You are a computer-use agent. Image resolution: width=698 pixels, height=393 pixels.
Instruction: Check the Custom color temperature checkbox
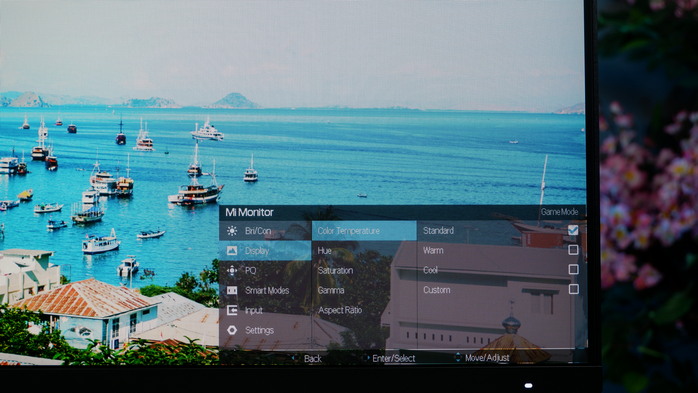[573, 289]
